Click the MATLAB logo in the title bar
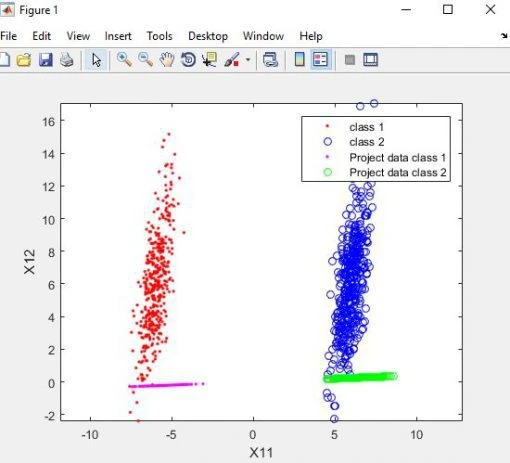The image size is (510, 463). coord(7,10)
